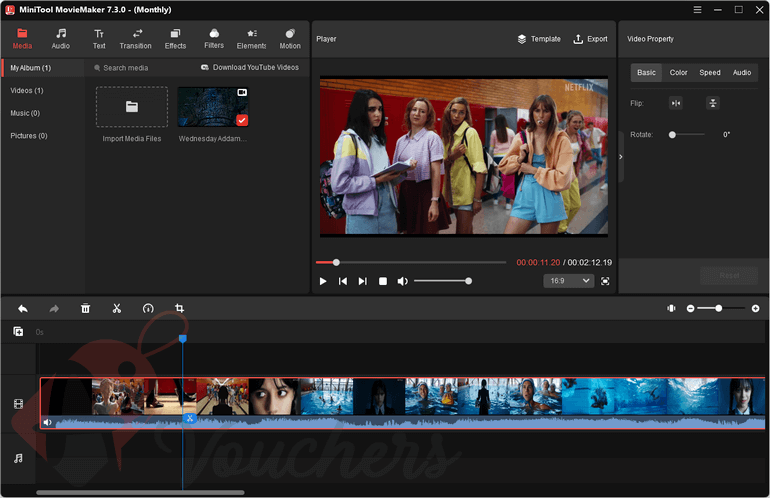Collapse the Video Property panel arrow
The height and width of the screenshot is (498, 770).
(x=620, y=157)
